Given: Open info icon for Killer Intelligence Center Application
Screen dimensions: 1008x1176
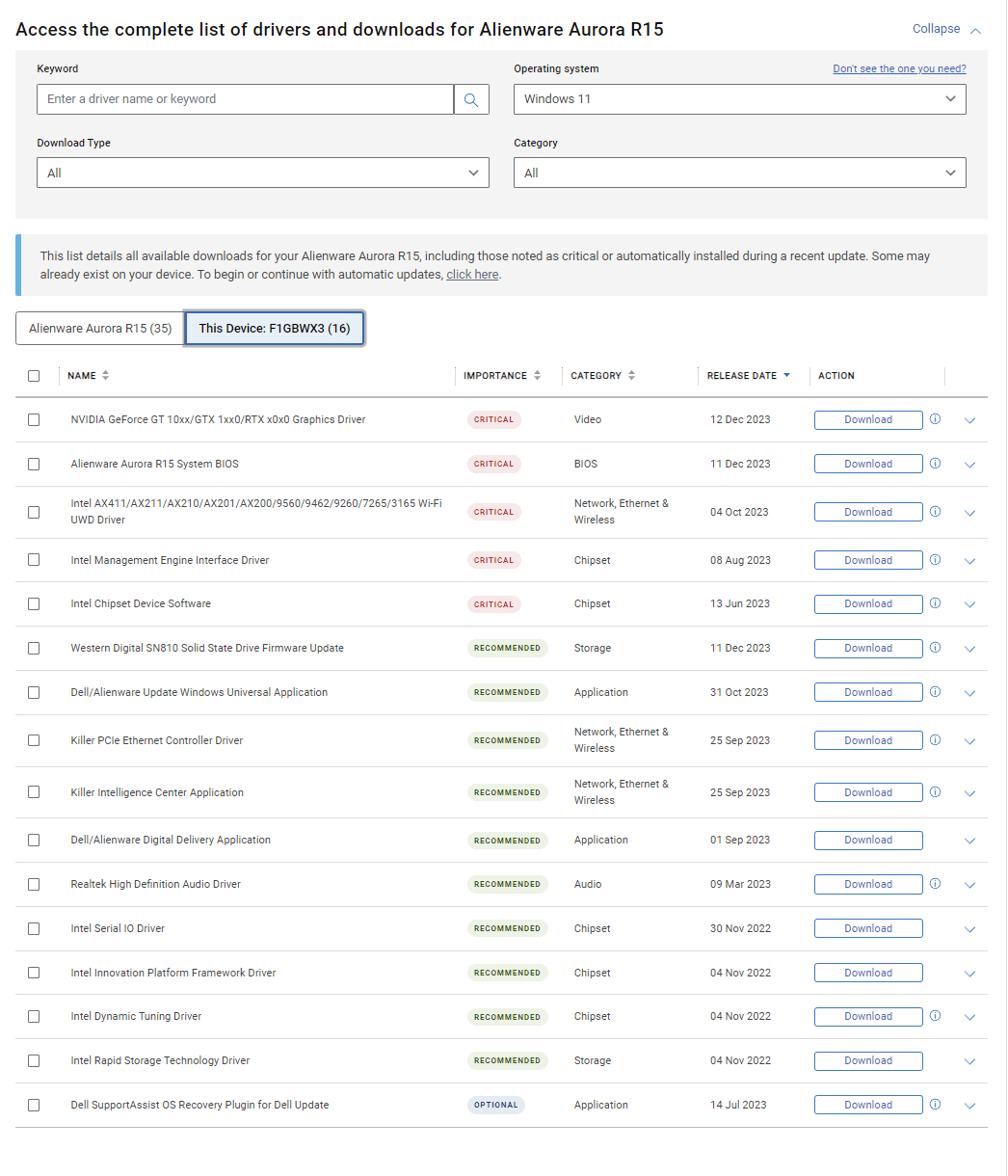Looking at the screenshot, I should (935, 792).
